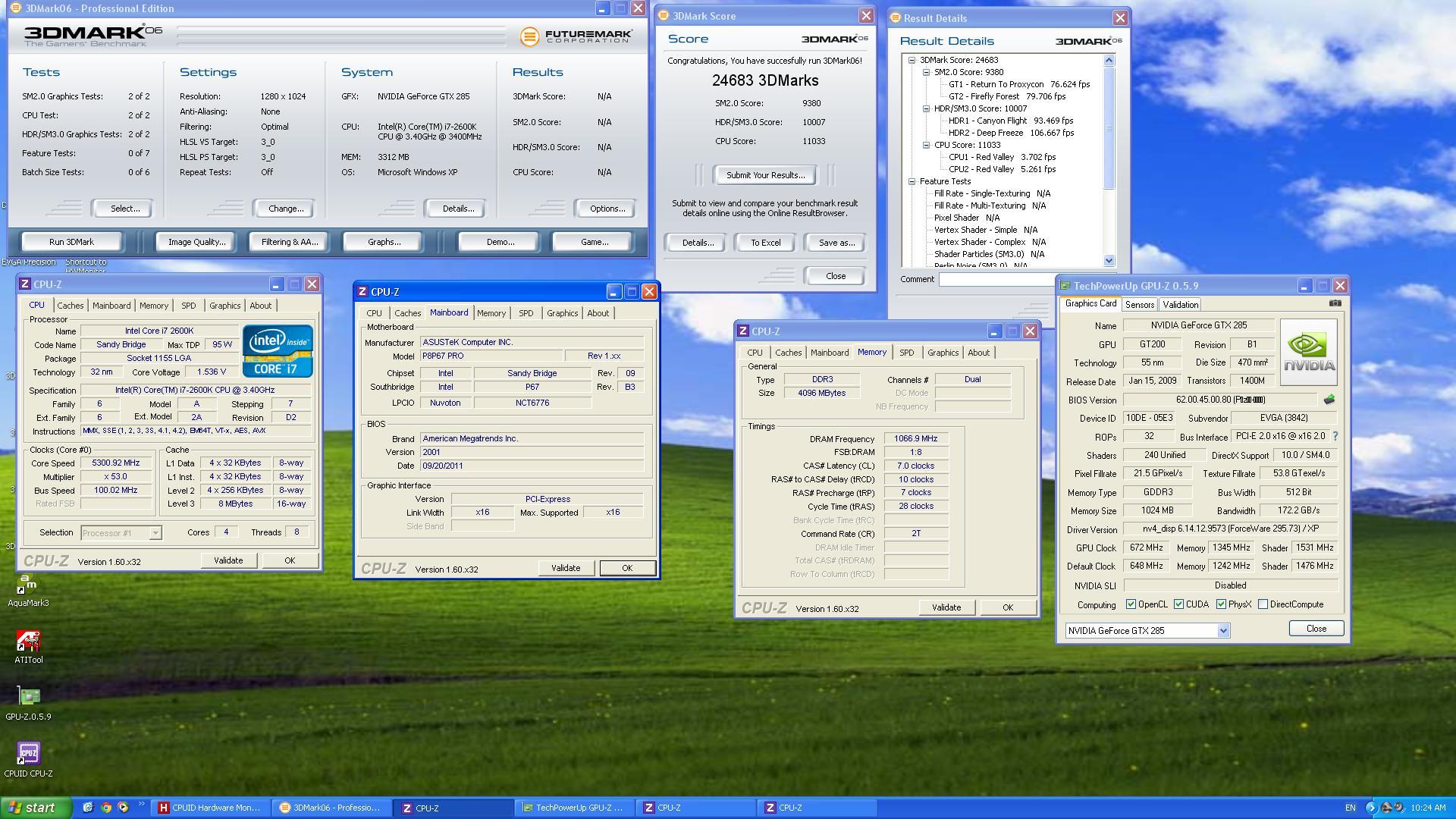Open SPD tab in left CPU-Z window

point(188,306)
